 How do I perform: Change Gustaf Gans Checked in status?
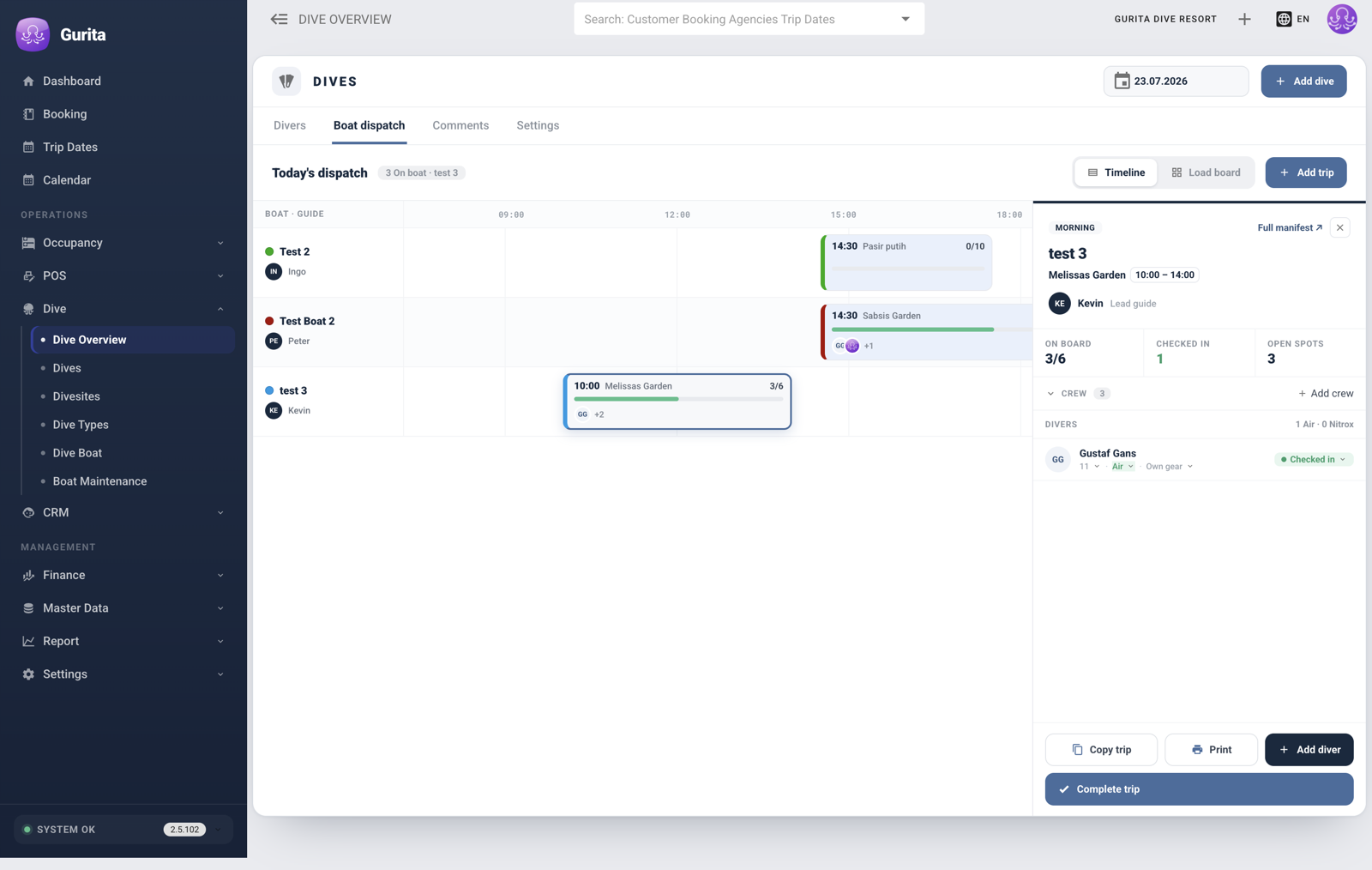coord(1313,459)
